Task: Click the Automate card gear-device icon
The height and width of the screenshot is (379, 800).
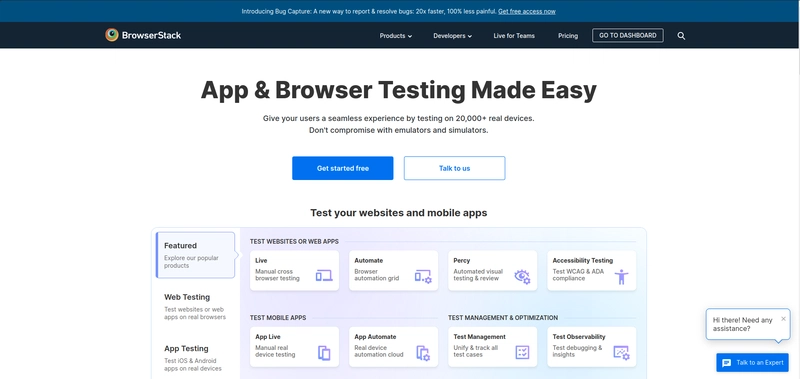Action: point(423,276)
